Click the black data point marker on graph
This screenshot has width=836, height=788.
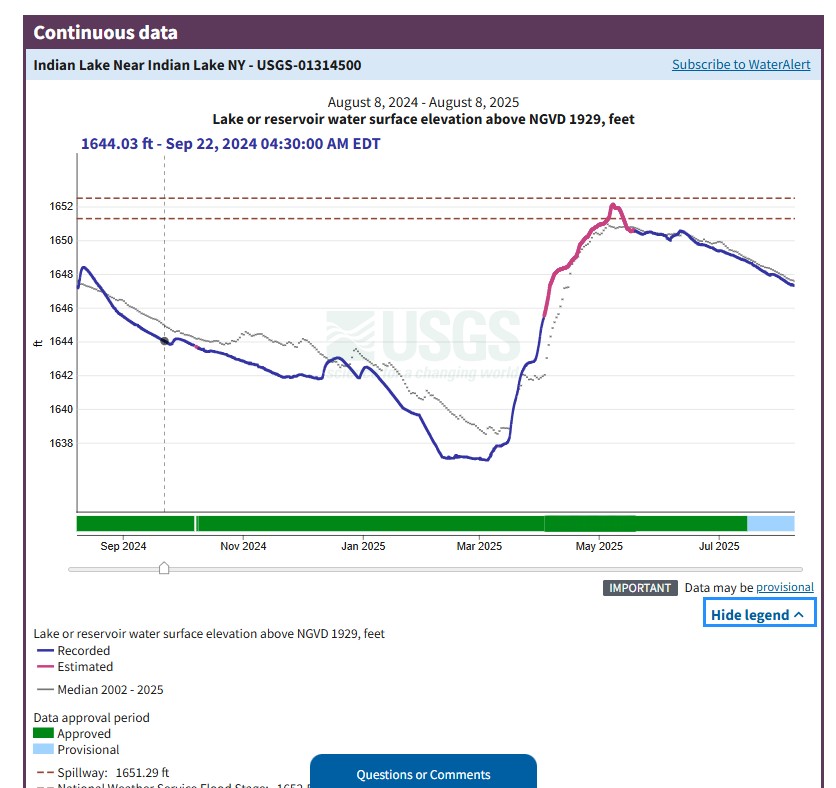click(165, 342)
